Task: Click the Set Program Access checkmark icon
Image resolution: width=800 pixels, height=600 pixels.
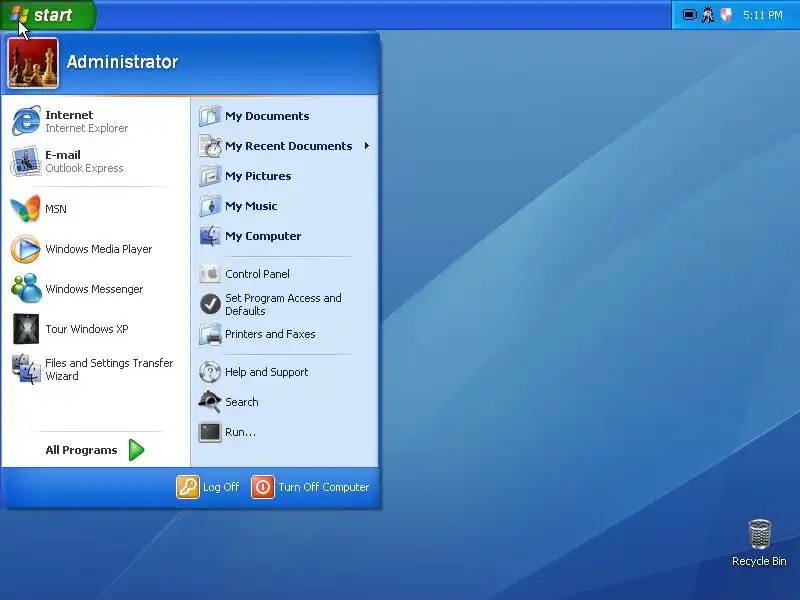Action: coord(210,304)
